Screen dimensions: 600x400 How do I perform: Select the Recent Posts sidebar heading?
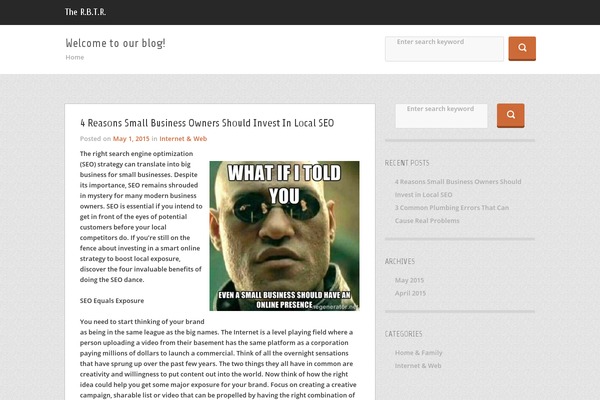click(407, 163)
